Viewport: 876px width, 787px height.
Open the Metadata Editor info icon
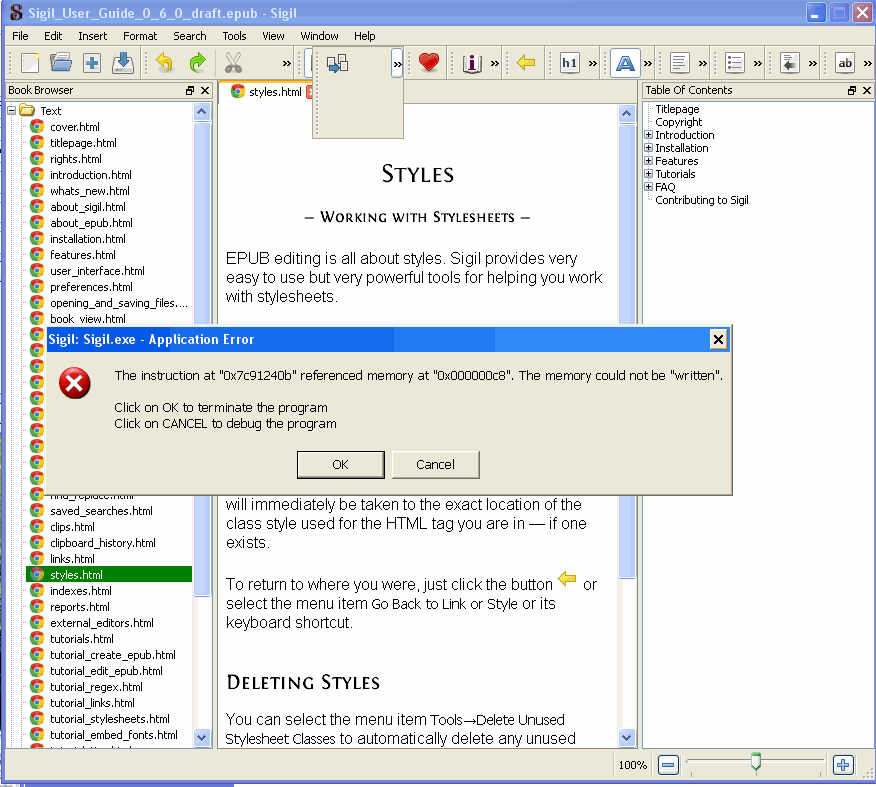point(472,63)
